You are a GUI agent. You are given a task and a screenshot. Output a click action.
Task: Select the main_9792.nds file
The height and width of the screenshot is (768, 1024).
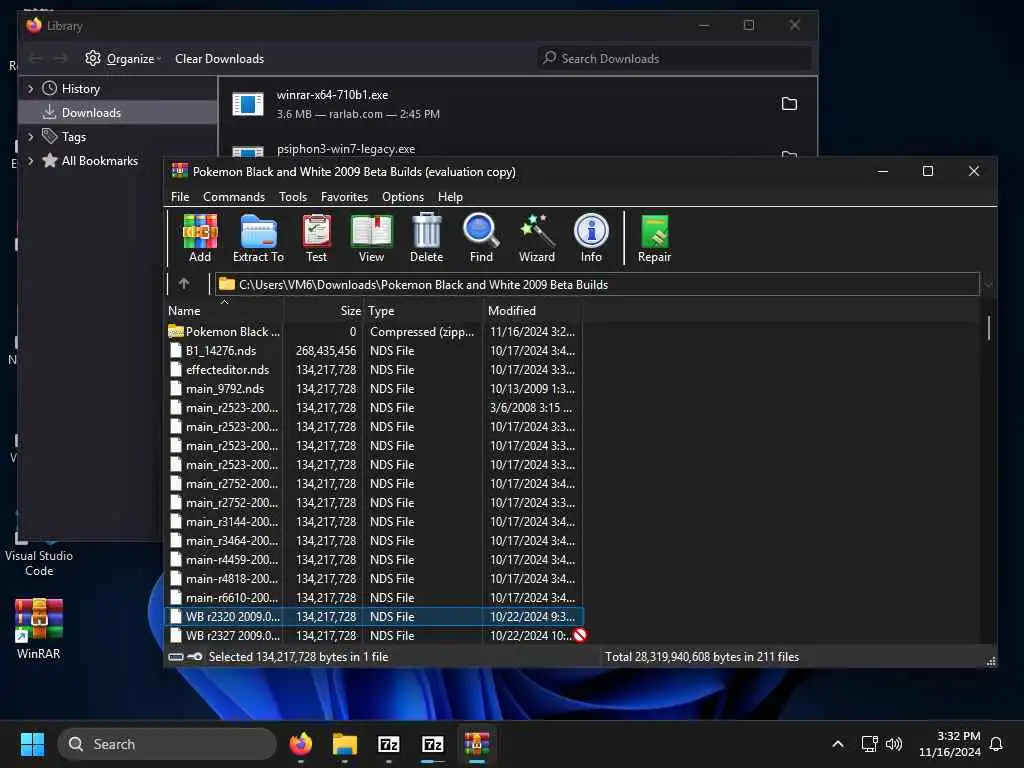coord(374,389)
